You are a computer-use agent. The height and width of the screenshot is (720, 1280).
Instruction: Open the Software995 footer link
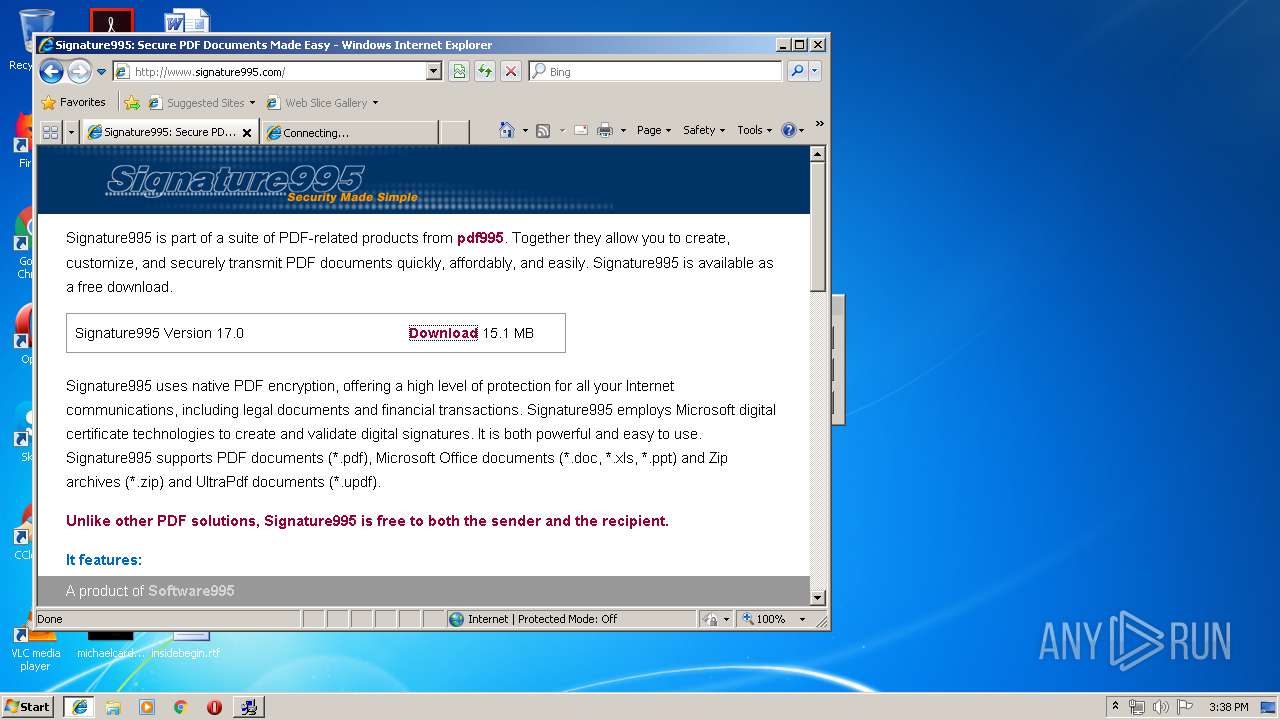coord(191,591)
